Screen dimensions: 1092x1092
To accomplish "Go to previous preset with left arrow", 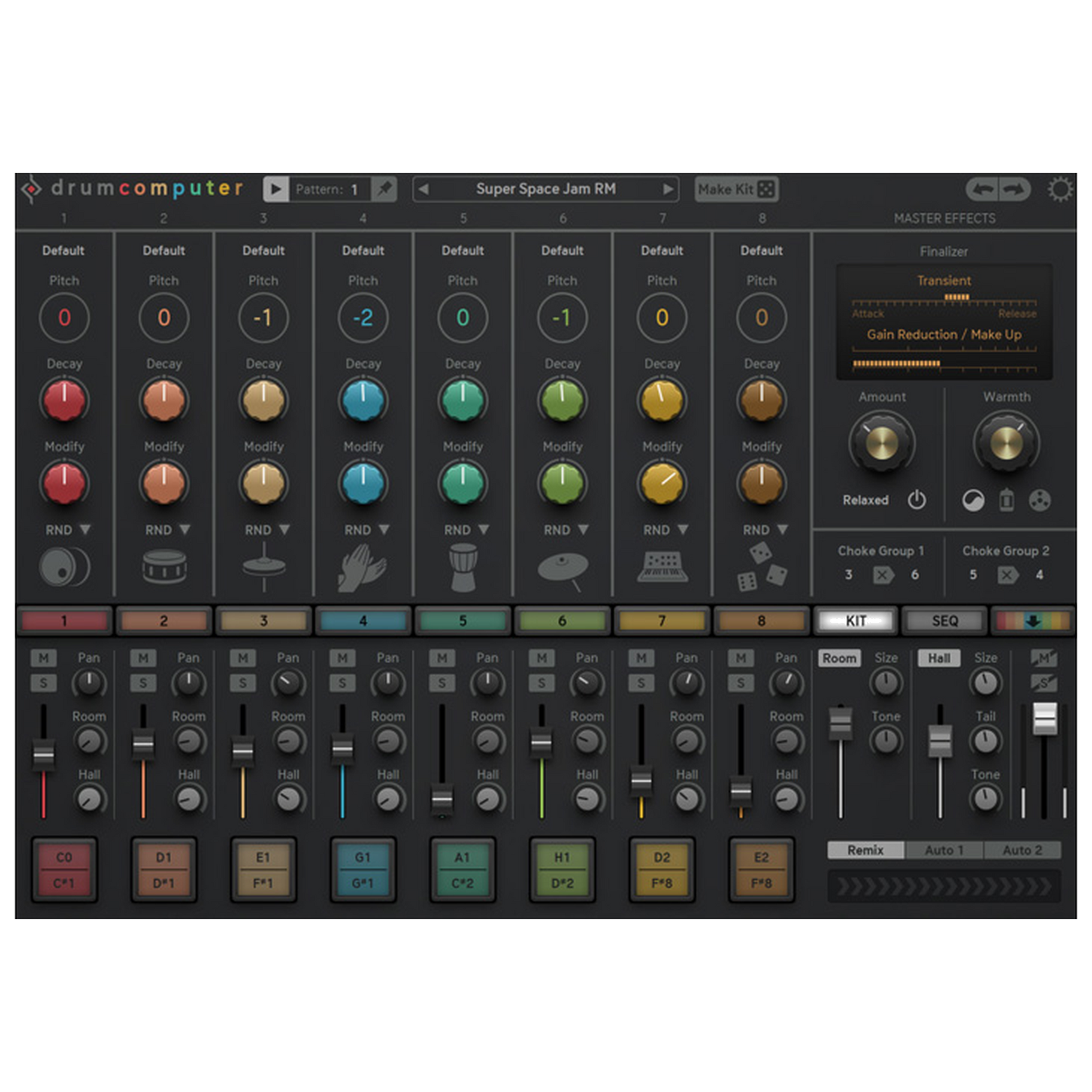I will point(424,189).
